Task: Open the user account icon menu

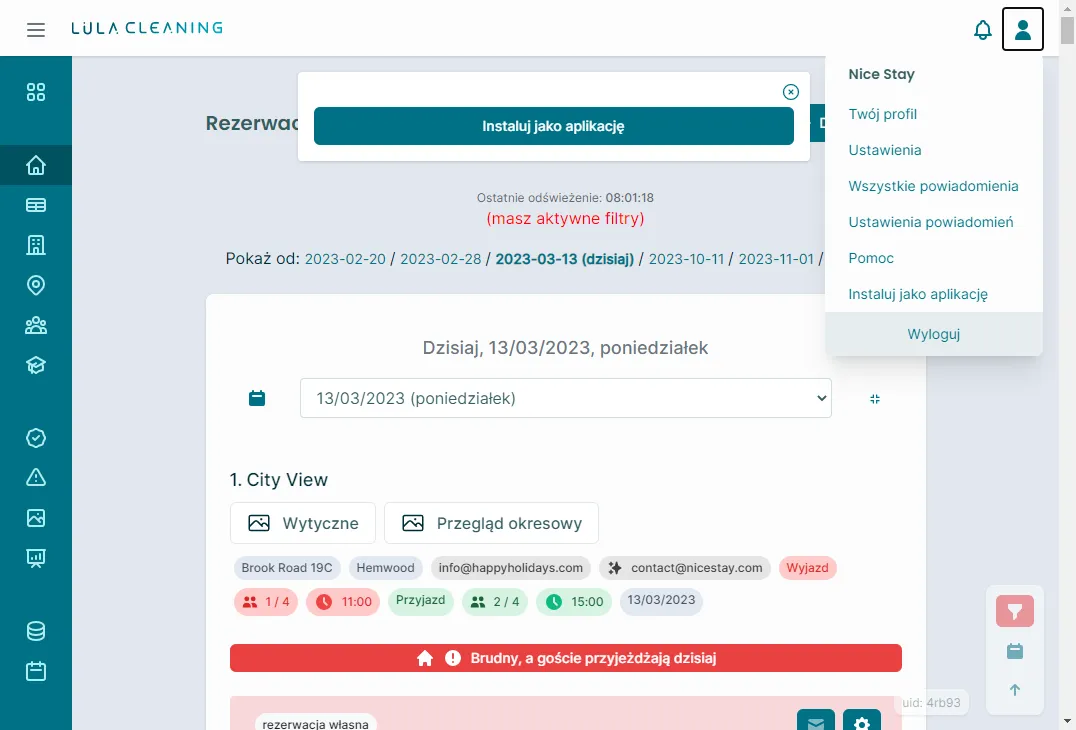Action: click(x=1022, y=30)
